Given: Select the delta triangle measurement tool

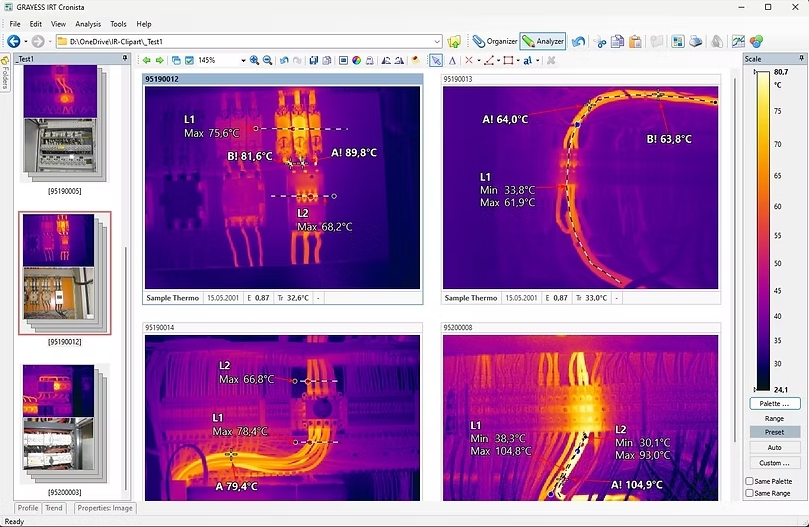Looking at the screenshot, I should click(452, 60).
